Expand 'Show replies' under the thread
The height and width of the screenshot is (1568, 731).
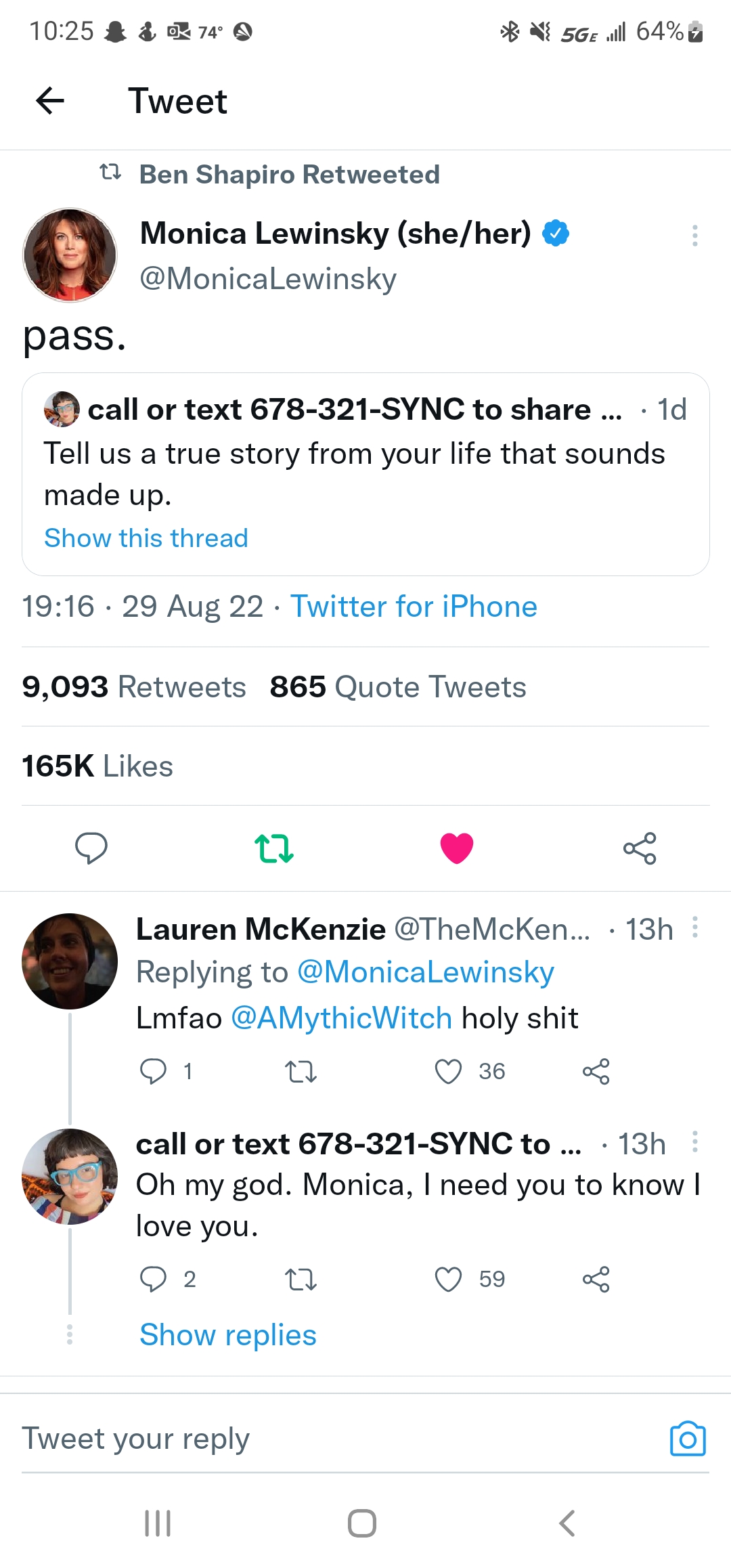coord(228,1334)
